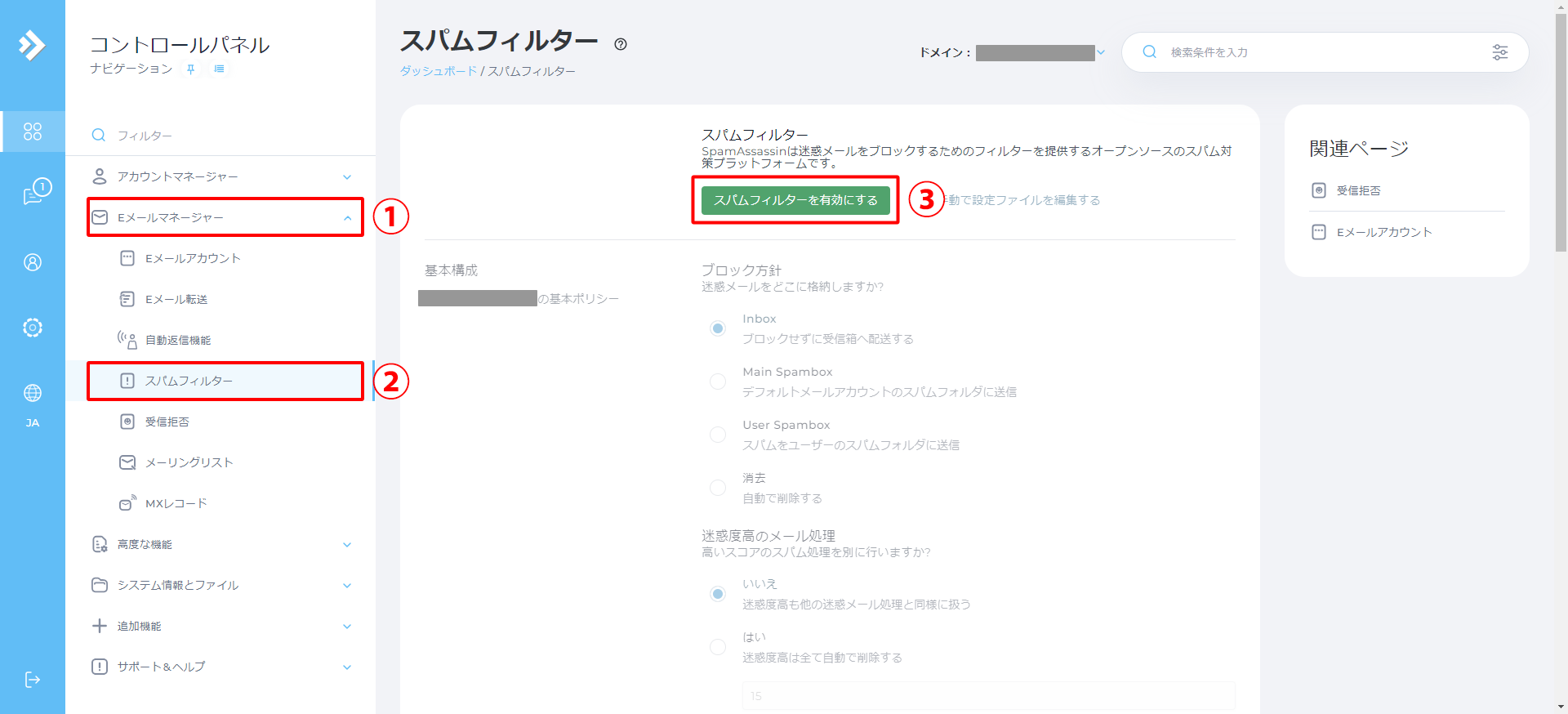
Task: Select the Main Spambox radio option
Action: 718,382
